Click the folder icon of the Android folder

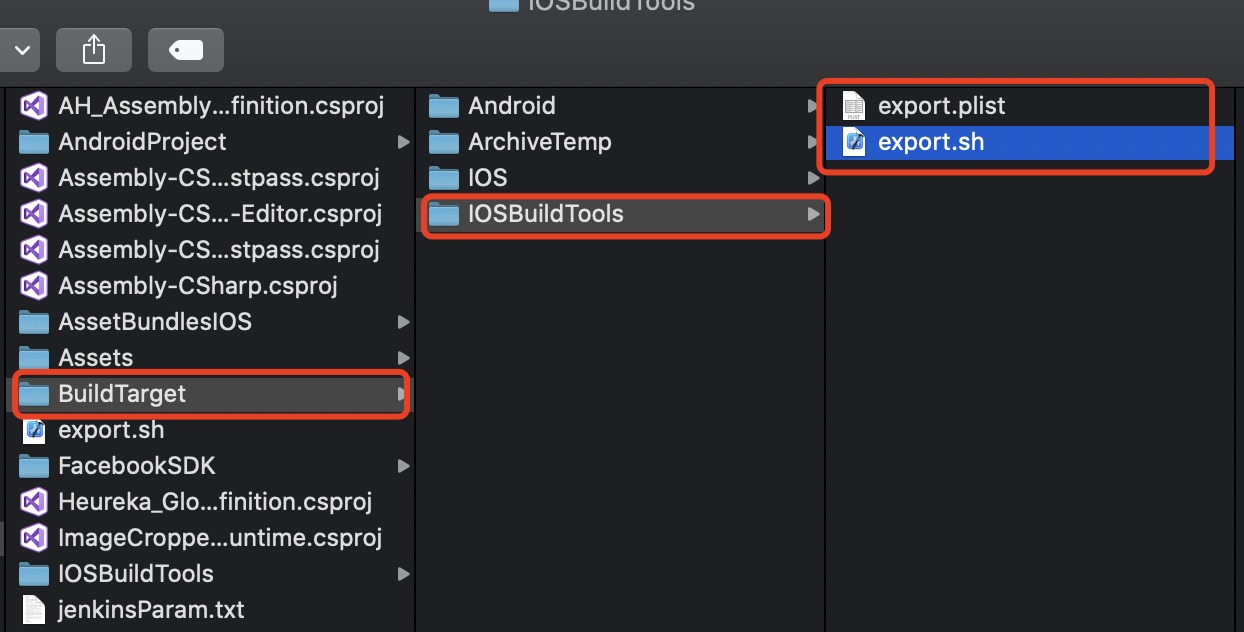tap(443, 105)
